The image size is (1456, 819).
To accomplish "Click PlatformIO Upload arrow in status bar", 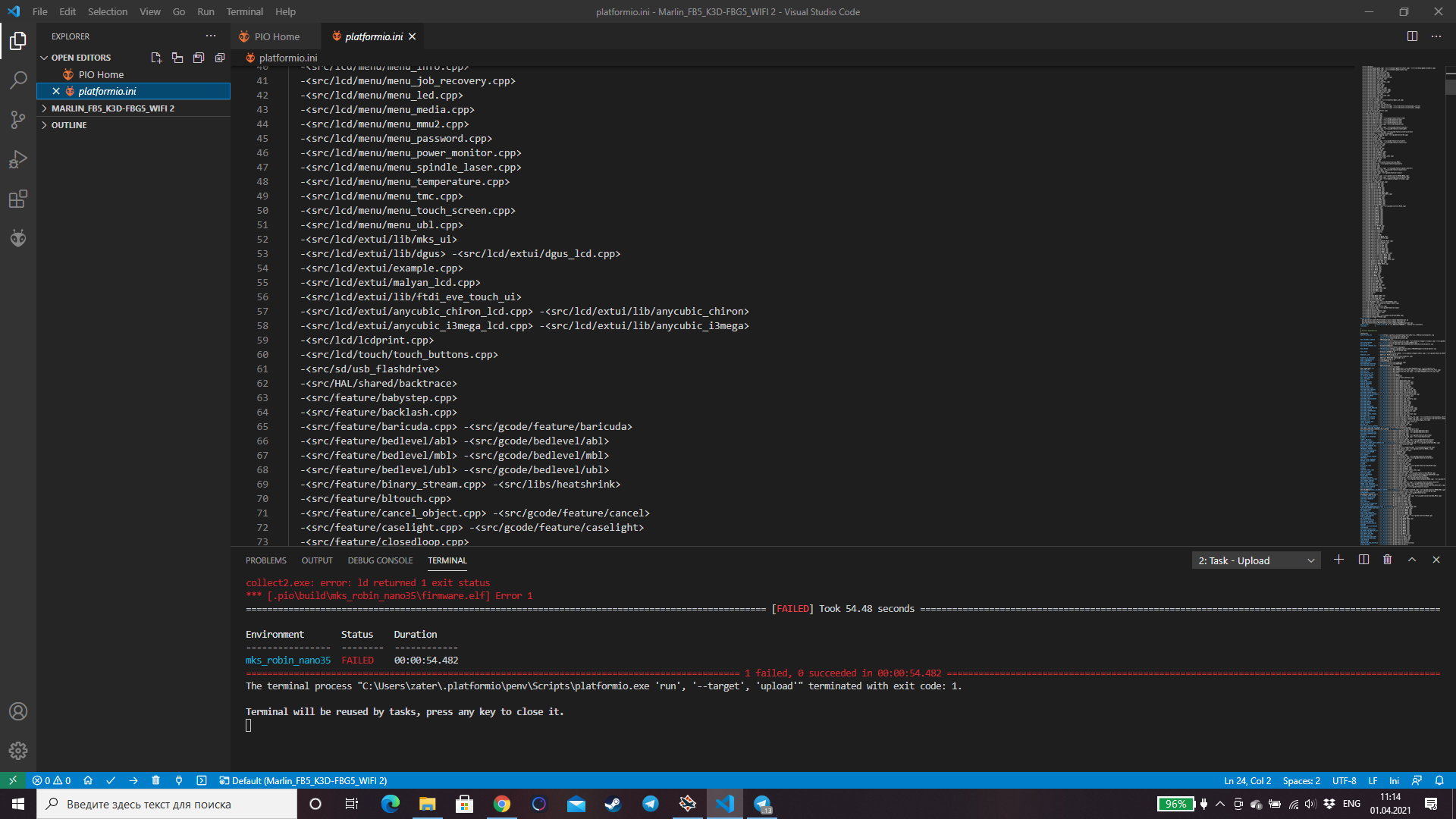I will (x=133, y=780).
